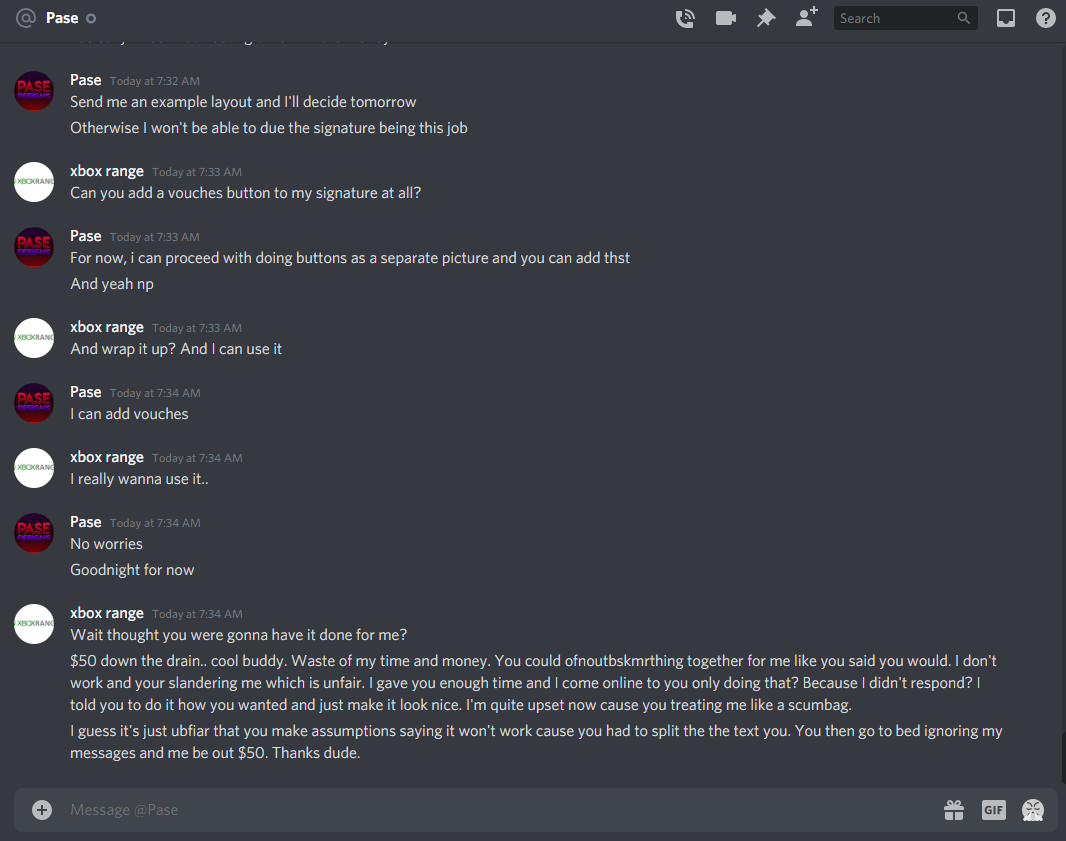Click the plus attach file button
The width and height of the screenshot is (1066, 841).
coord(42,810)
